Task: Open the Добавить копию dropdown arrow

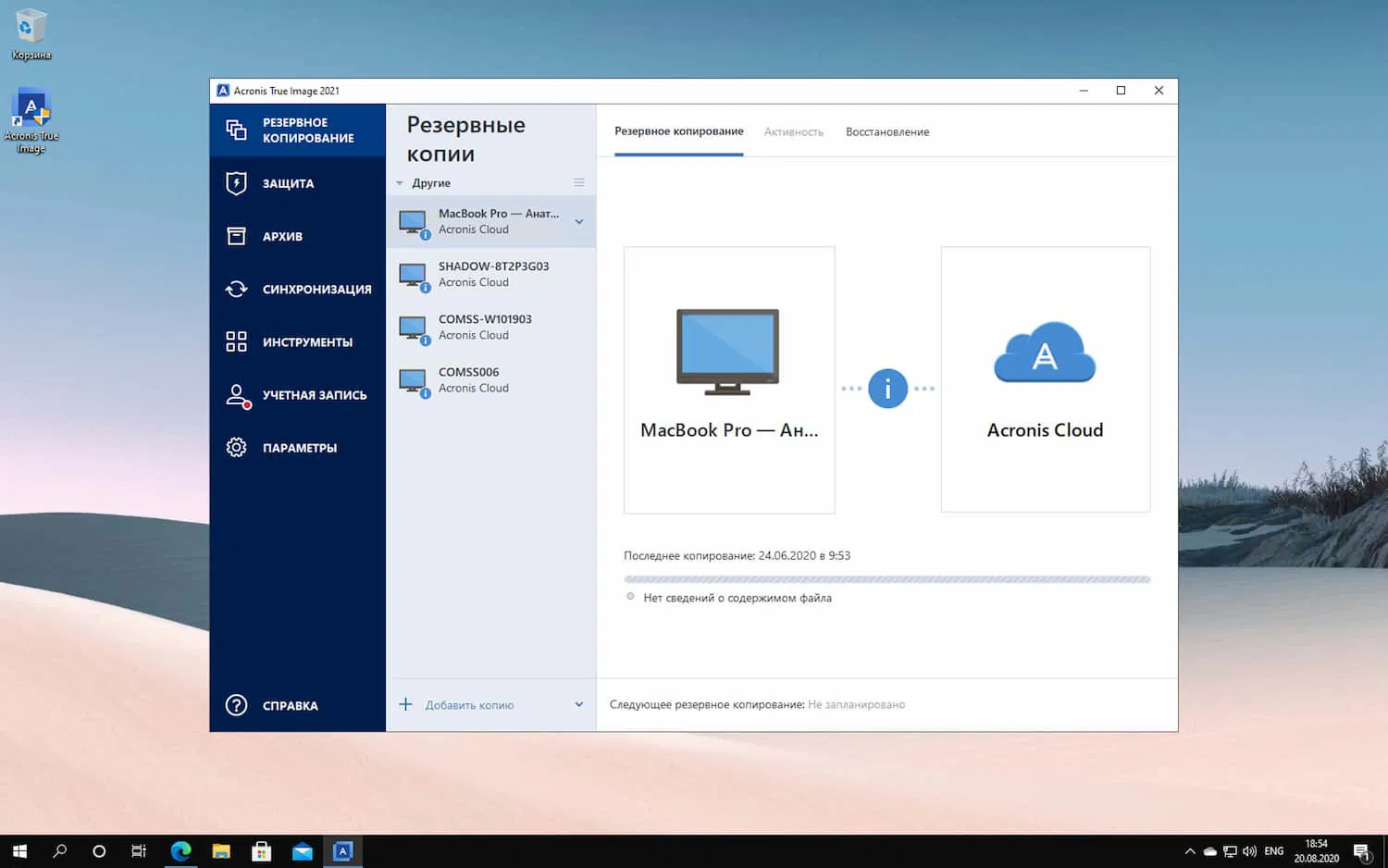Action: 578,704
